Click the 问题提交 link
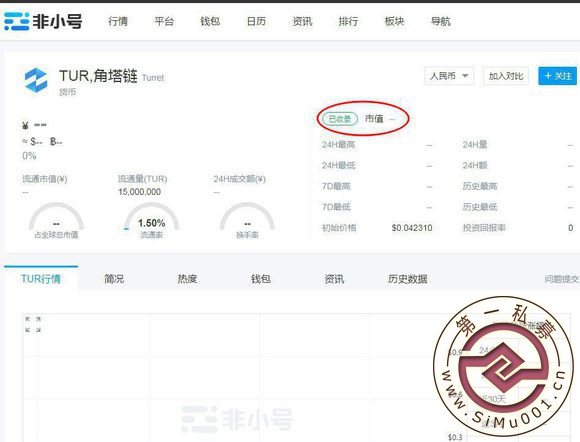Image resolution: width=580 pixels, height=442 pixels. pos(562,279)
